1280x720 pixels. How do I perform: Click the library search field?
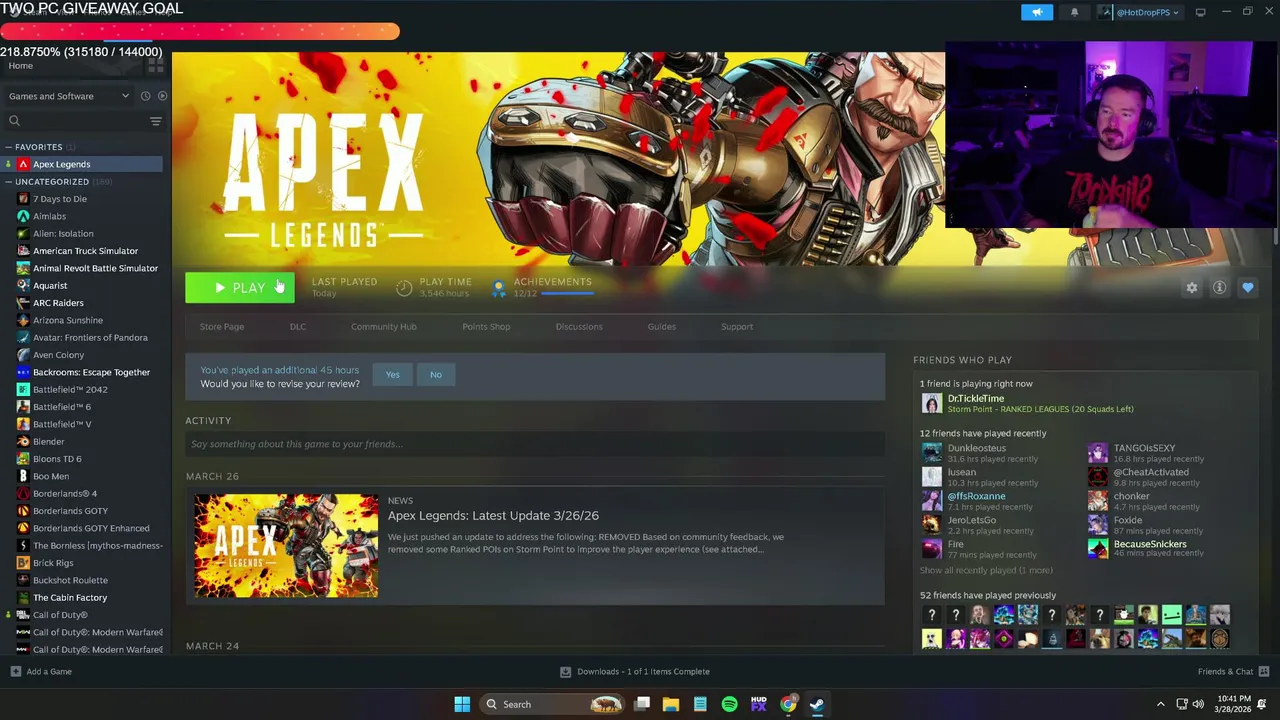point(75,121)
